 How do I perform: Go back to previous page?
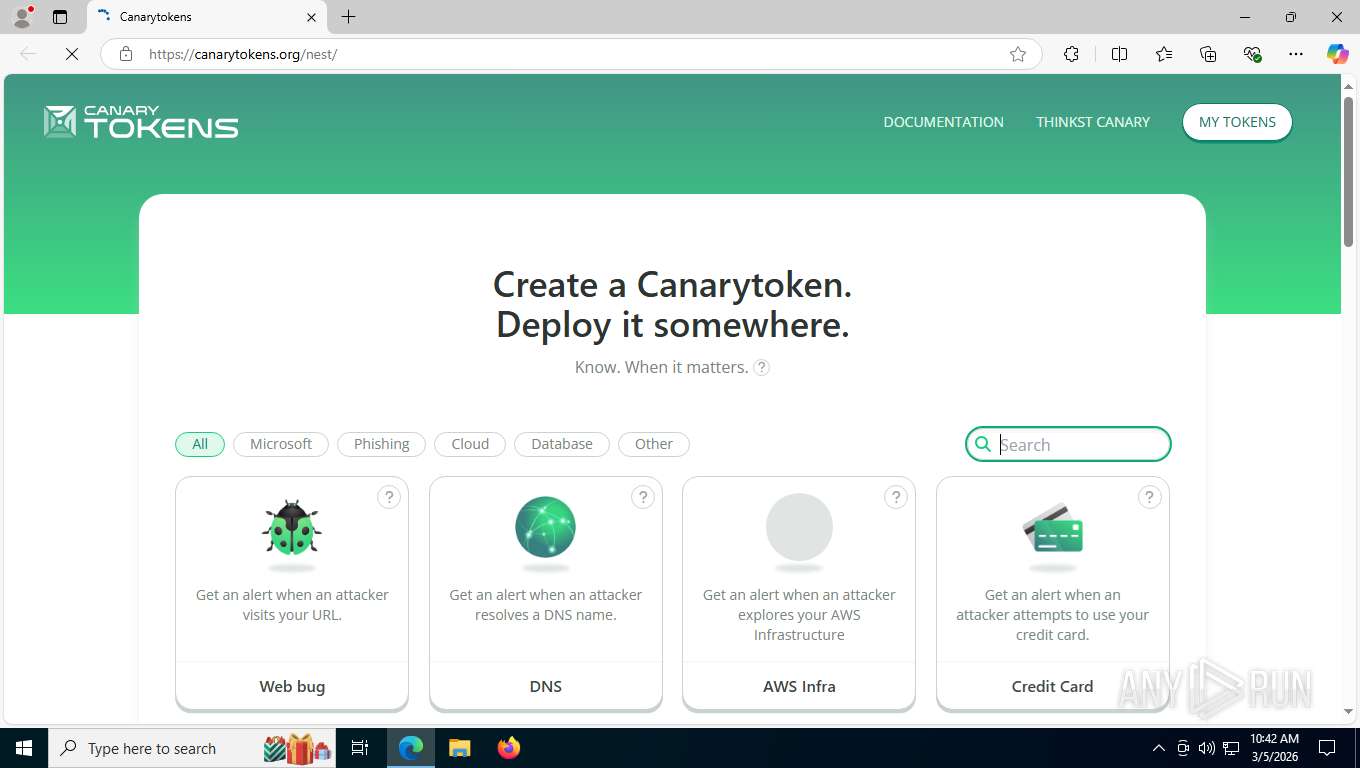[x=28, y=54]
